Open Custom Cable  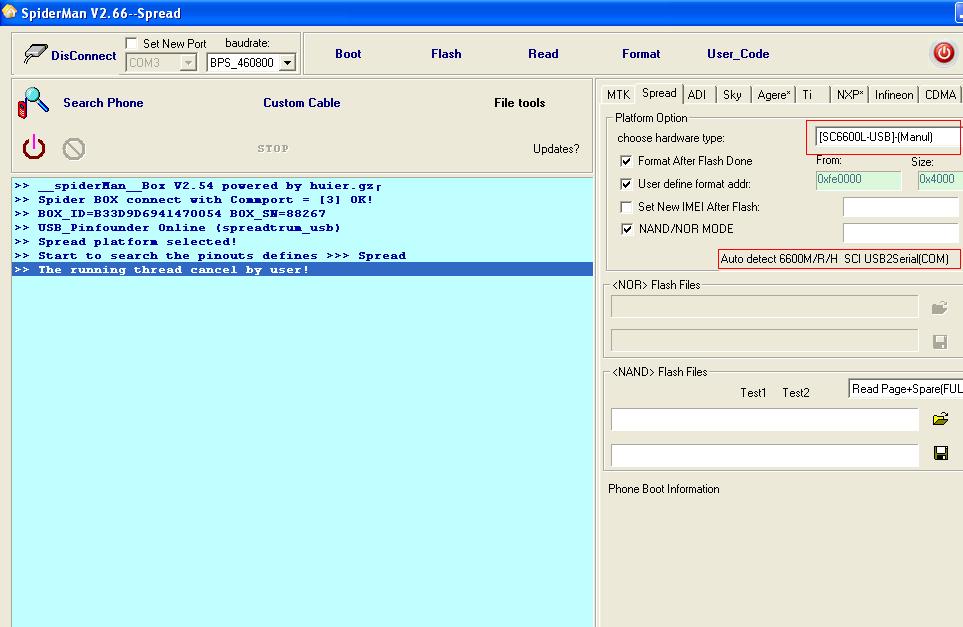(x=302, y=103)
